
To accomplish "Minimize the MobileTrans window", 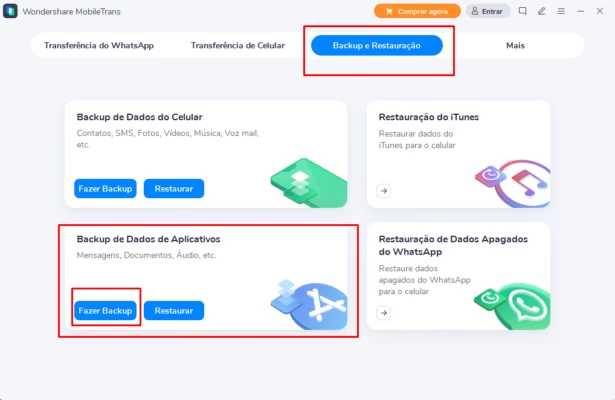I will (x=580, y=11).
